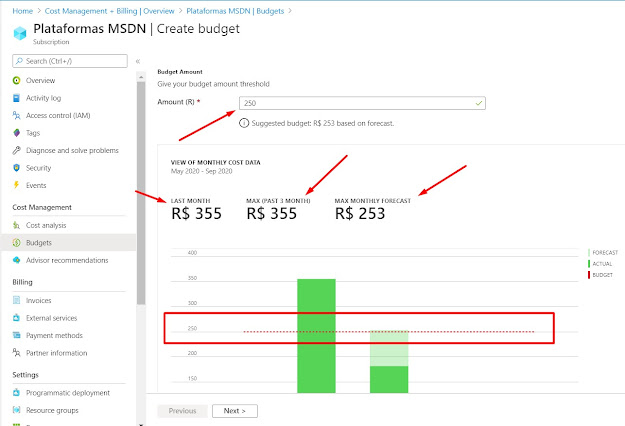
Task: Click the ACTUAL legend color swatch
Action: click(x=589, y=264)
